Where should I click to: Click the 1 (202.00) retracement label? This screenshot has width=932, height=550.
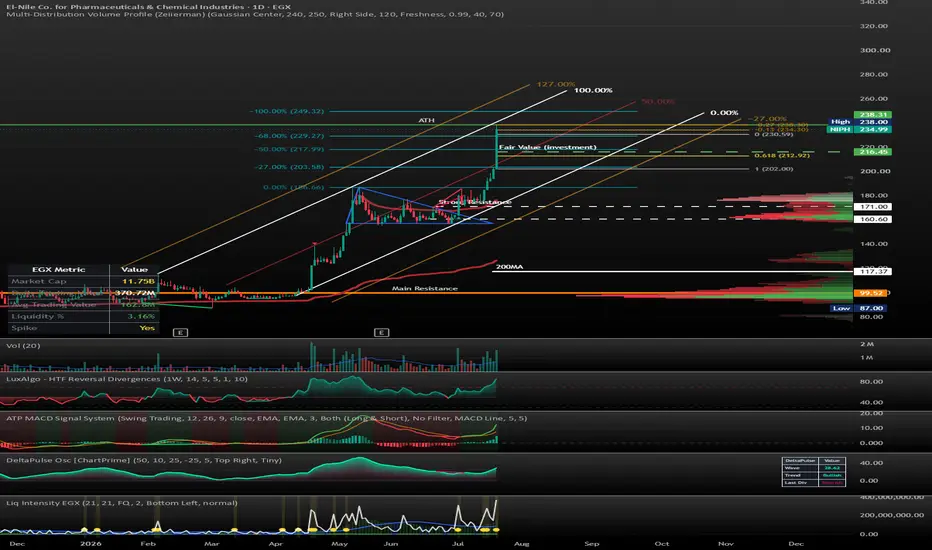point(773,169)
